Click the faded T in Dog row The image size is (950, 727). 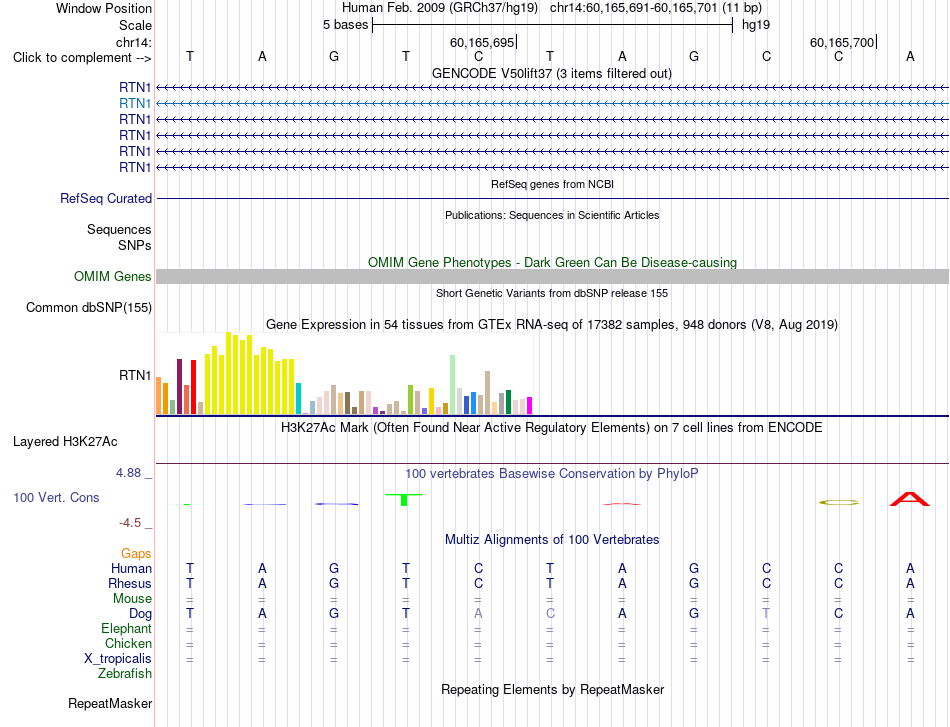coord(766,614)
